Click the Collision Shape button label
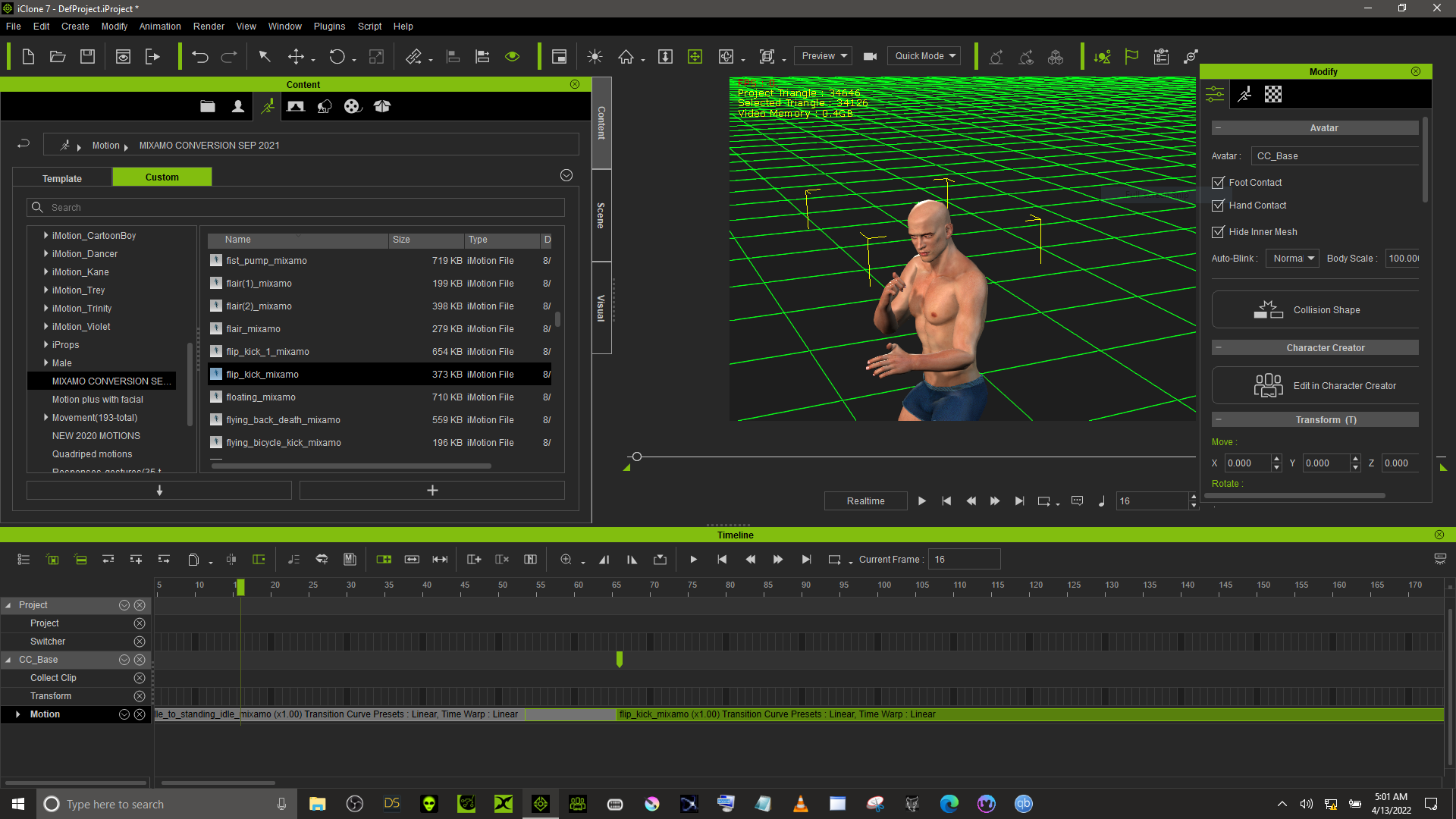The width and height of the screenshot is (1456, 819). (x=1326, y=310)
